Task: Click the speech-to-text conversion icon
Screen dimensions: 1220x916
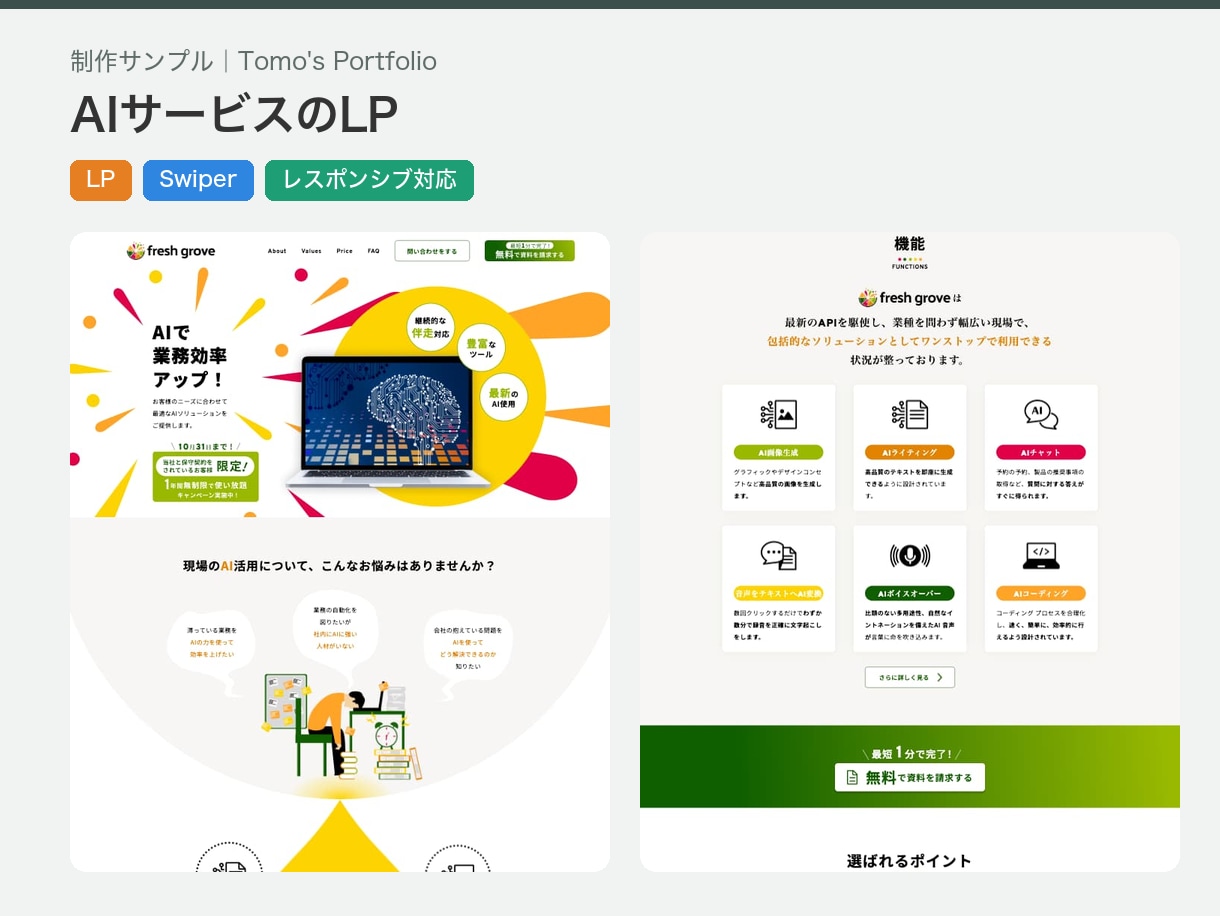Action: coord(778,556)
